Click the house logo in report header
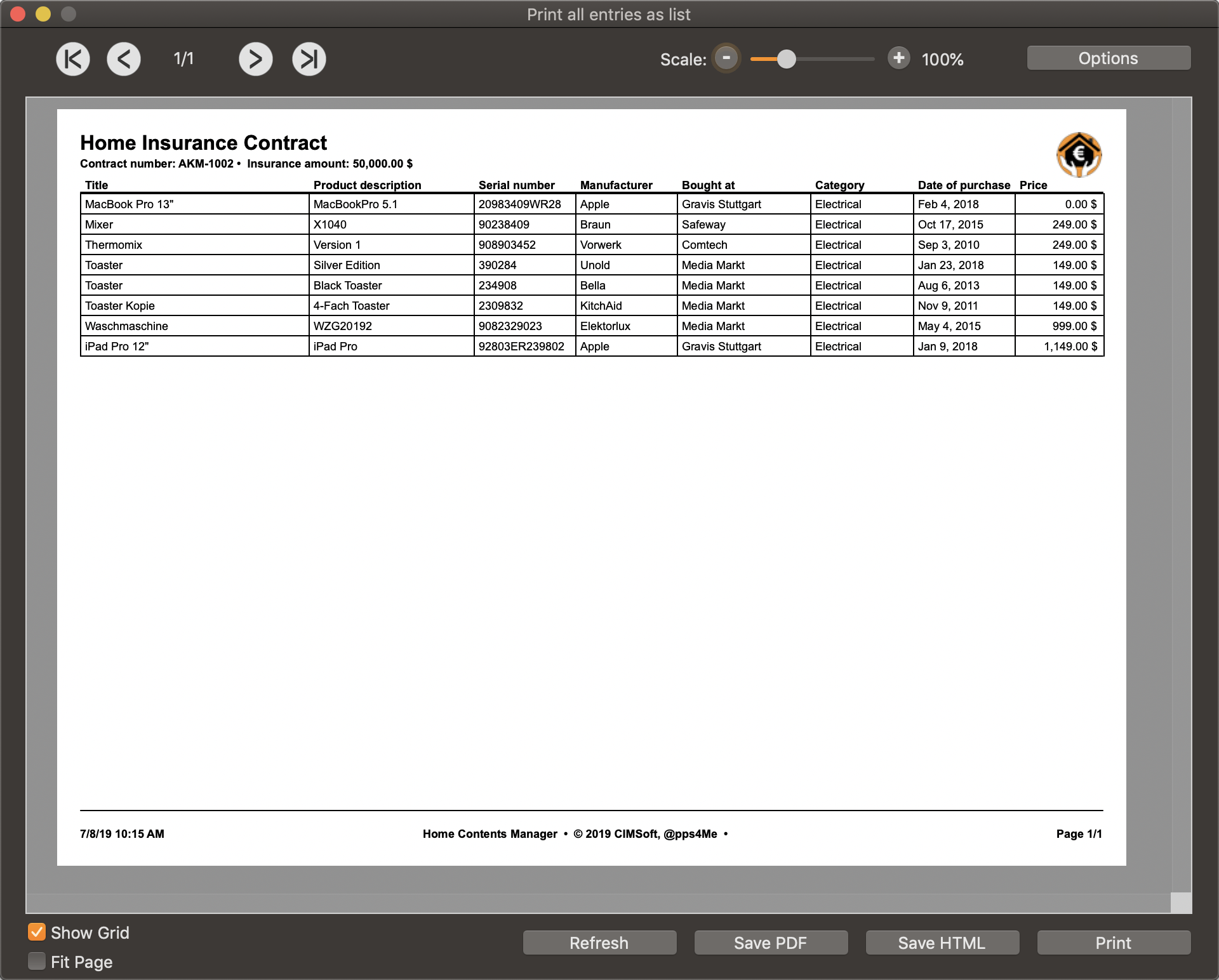The width and height of the screenshot is (1219, 980). coord(1079,155)
